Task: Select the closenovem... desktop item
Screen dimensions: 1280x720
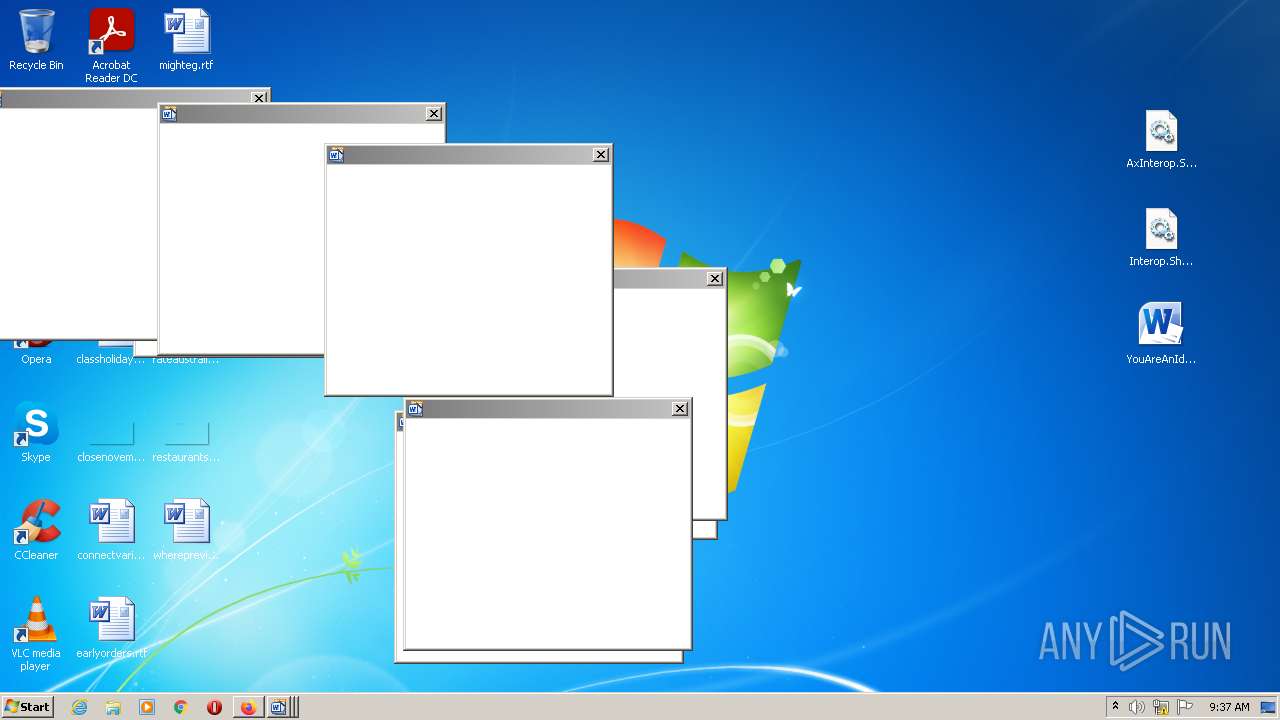Action: (111, 440)
